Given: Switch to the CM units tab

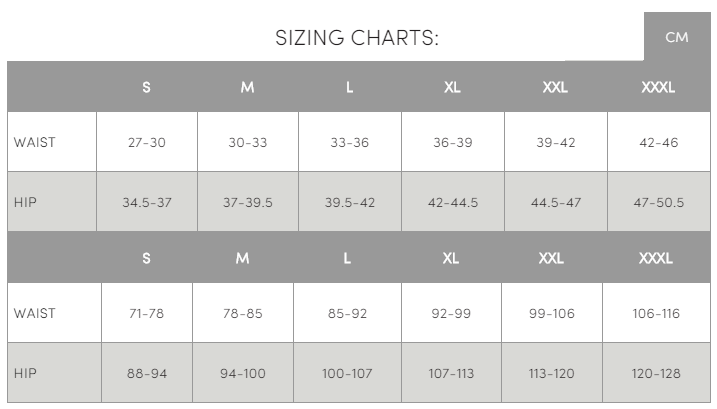Looking at the screenshot, I should coord(677,37).
